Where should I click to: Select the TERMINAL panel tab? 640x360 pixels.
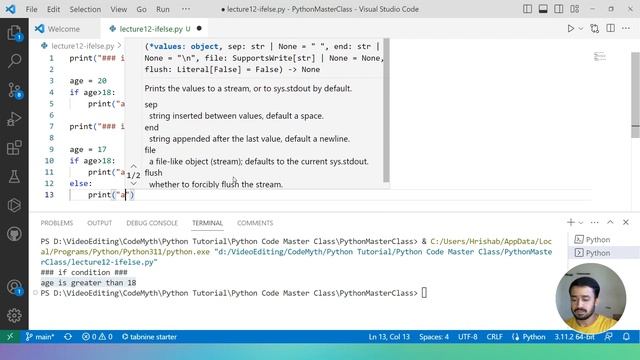pos(207,223)
